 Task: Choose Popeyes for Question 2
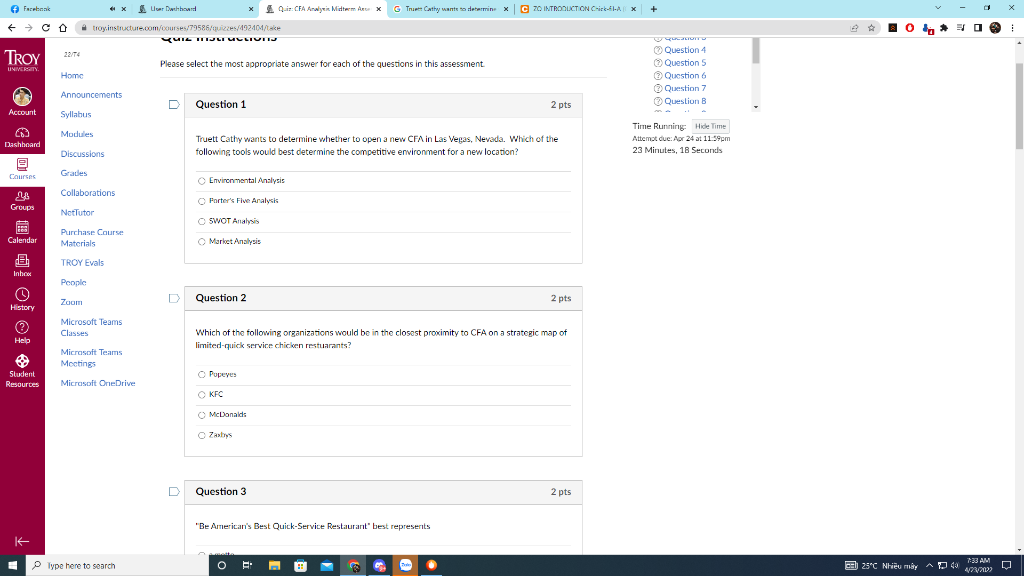(x=202, y=375)
